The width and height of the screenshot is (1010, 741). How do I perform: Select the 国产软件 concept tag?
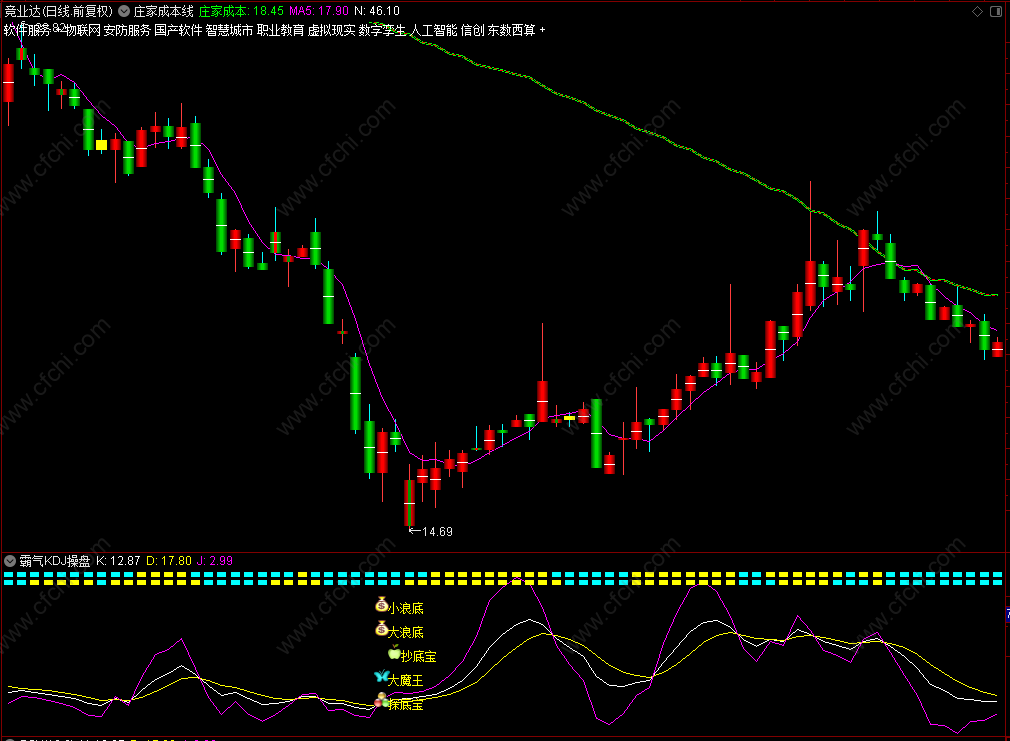pyautogui.click(x=178, y=30)
